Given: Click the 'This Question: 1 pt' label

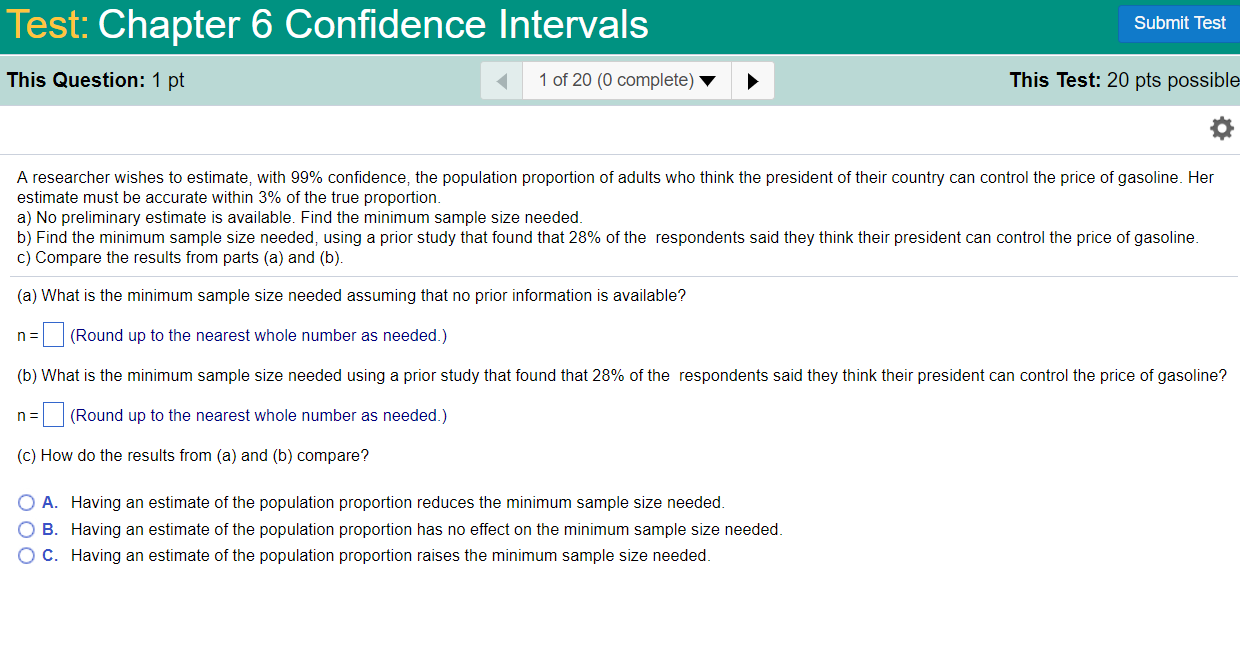Looking at the screenshot, I should [x=96, y=80].
